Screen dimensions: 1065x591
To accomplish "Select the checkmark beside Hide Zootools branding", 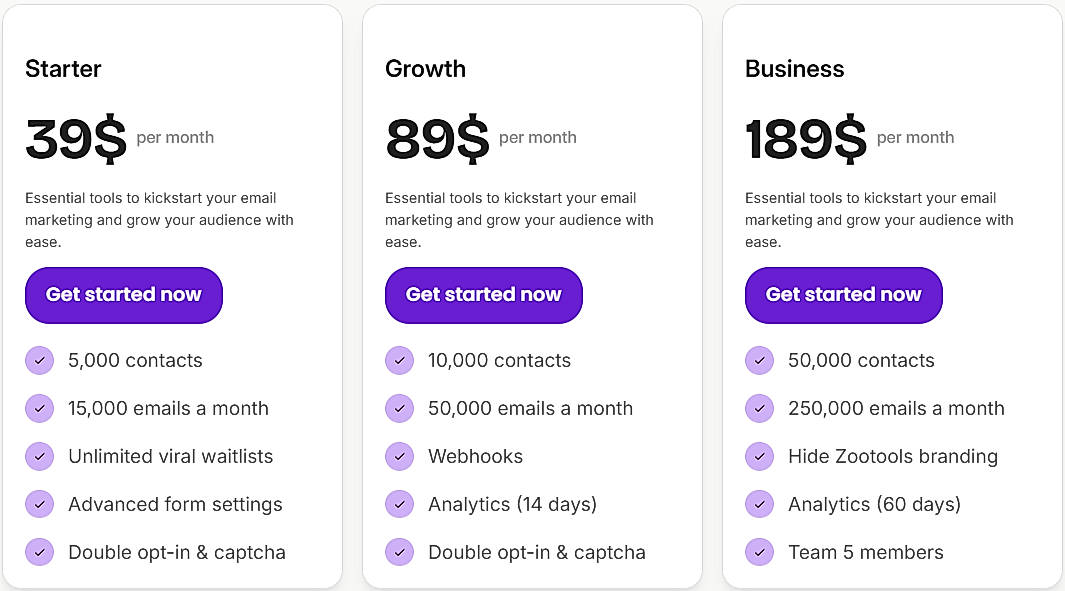I will [x=759, y=456].
